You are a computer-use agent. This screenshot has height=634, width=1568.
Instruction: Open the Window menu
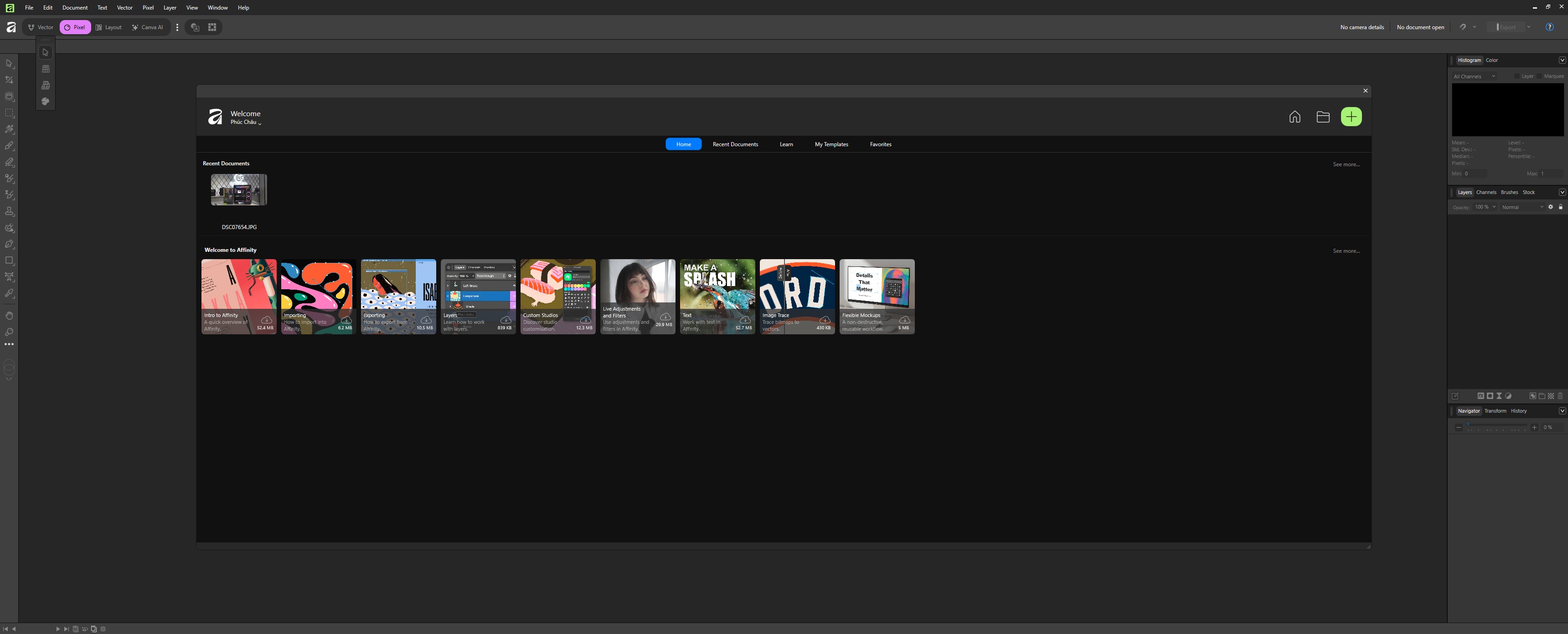(x=217, y=7)
